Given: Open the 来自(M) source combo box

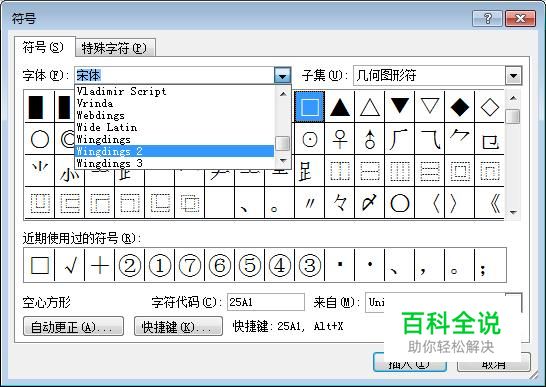Looking at the screenshot, I should coord(444,302).
